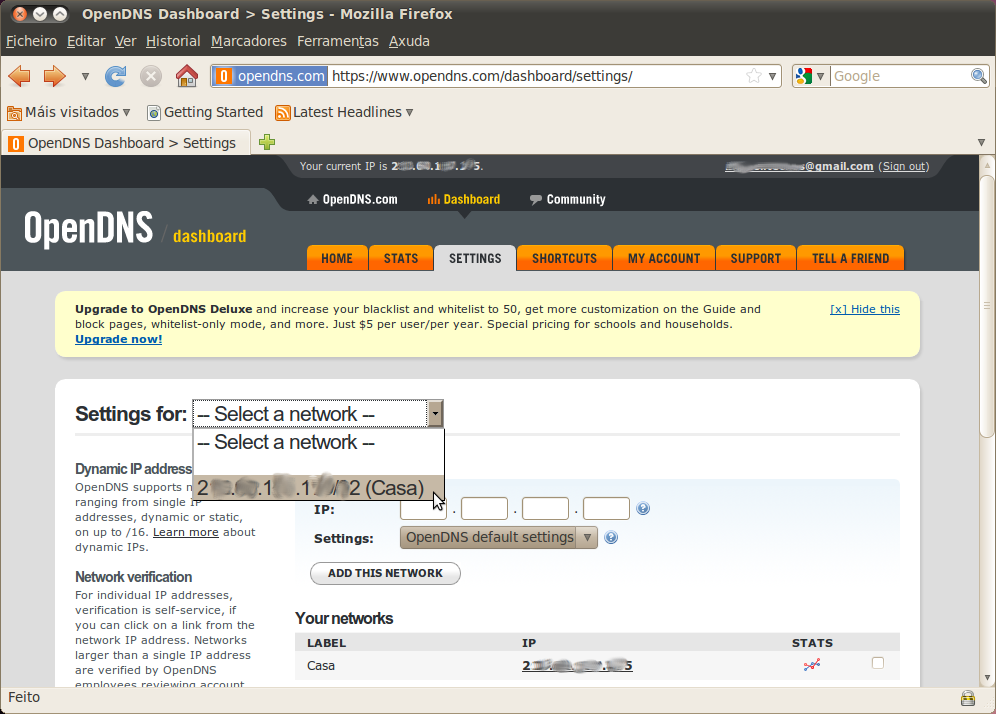This screenshot has height=714, width=996.
Task: Bookmark this page with the star icon
Action: [754, 76]
